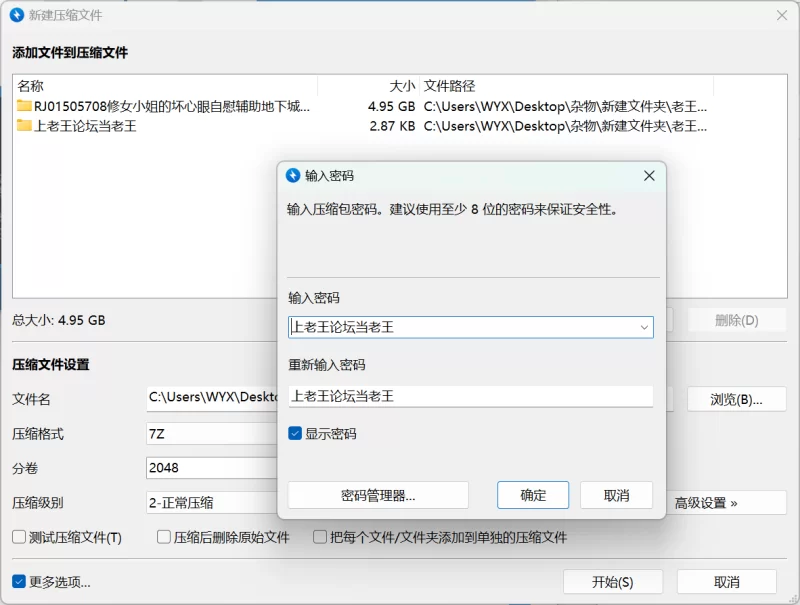Select the RJ01505708 folder icon in list
Viewport: 800px width, 605px height.
(x=24, y=106)
